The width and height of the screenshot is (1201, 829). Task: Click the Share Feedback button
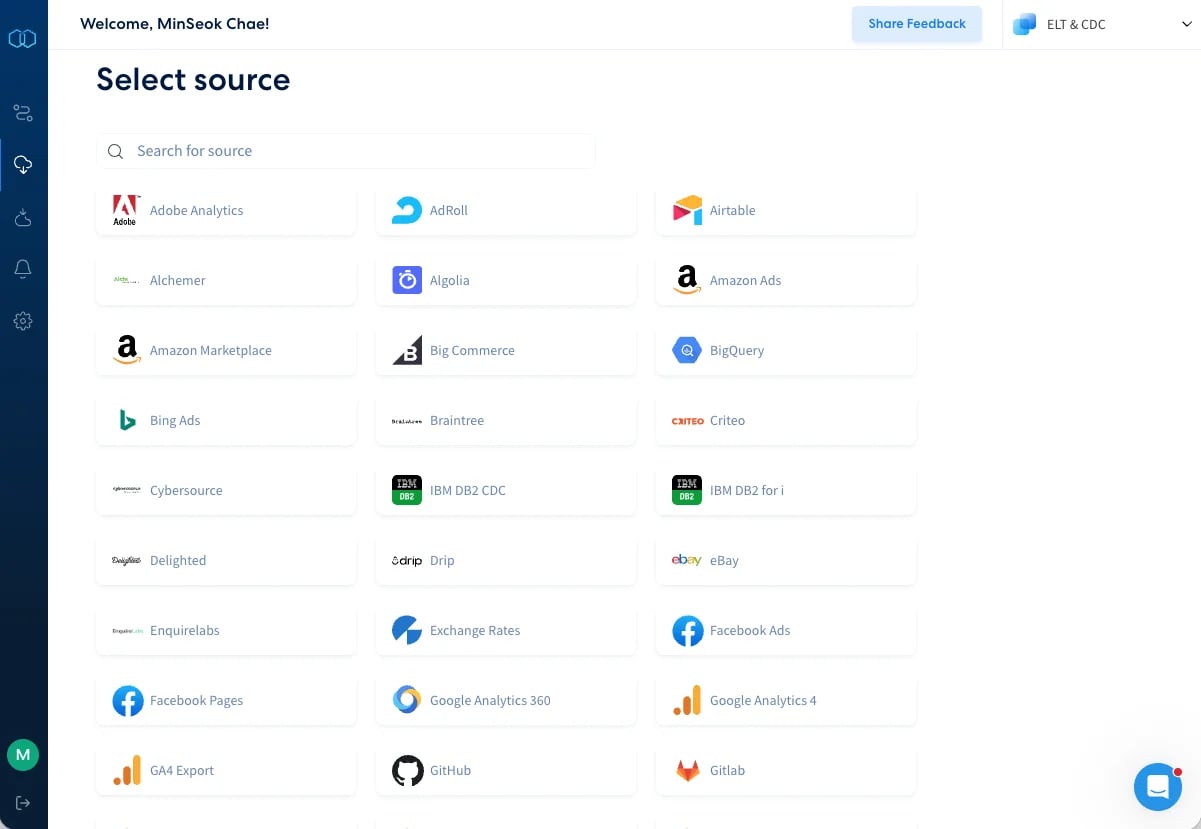[x=917, y=24]
